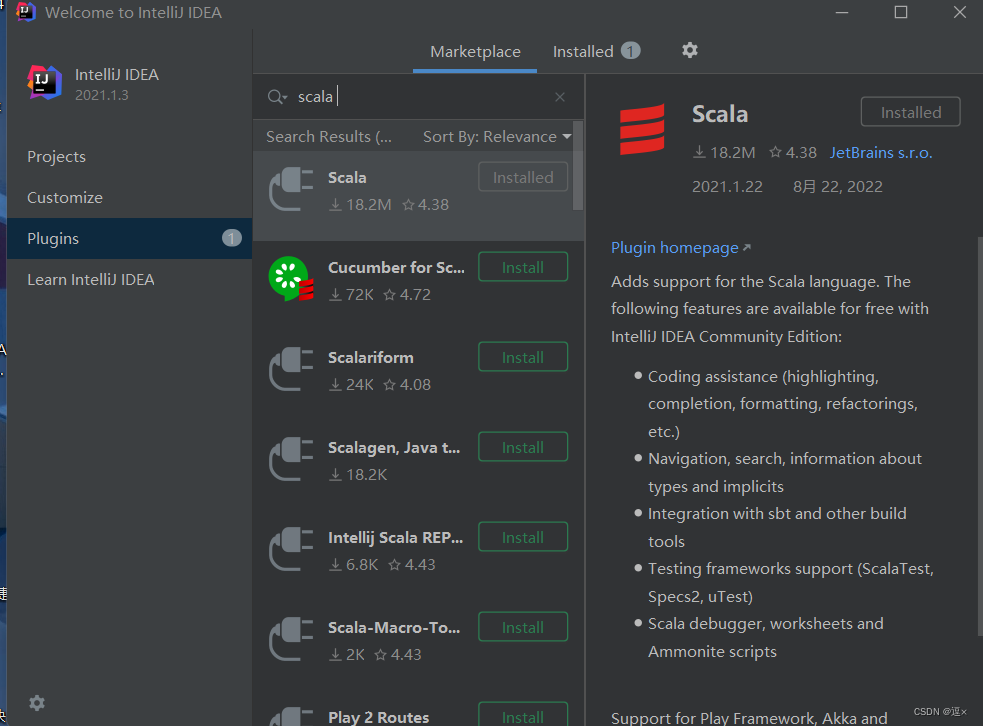Click the Scalagen plugin icon
The width and height of the screenshot is (983, 726).
click(x=290, y=460)
